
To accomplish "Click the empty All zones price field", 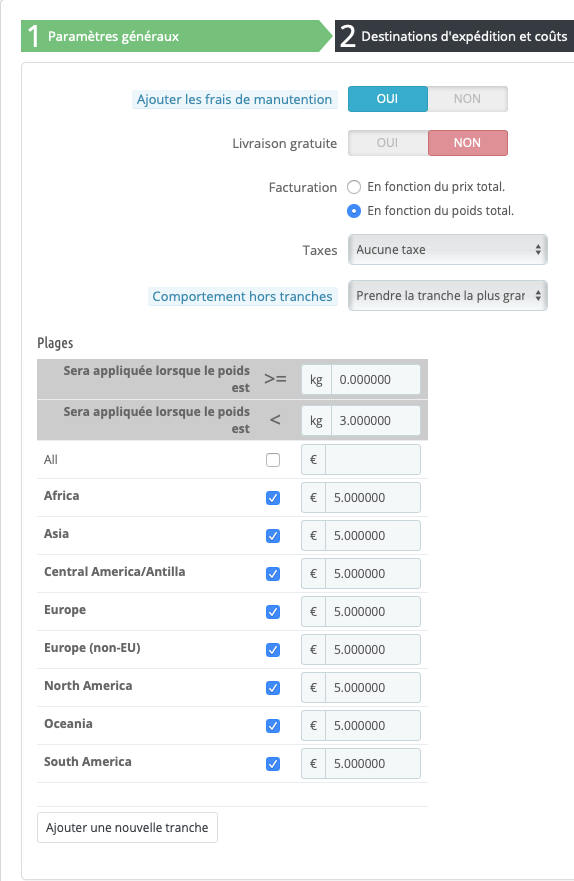I will (x=373, y=460).
